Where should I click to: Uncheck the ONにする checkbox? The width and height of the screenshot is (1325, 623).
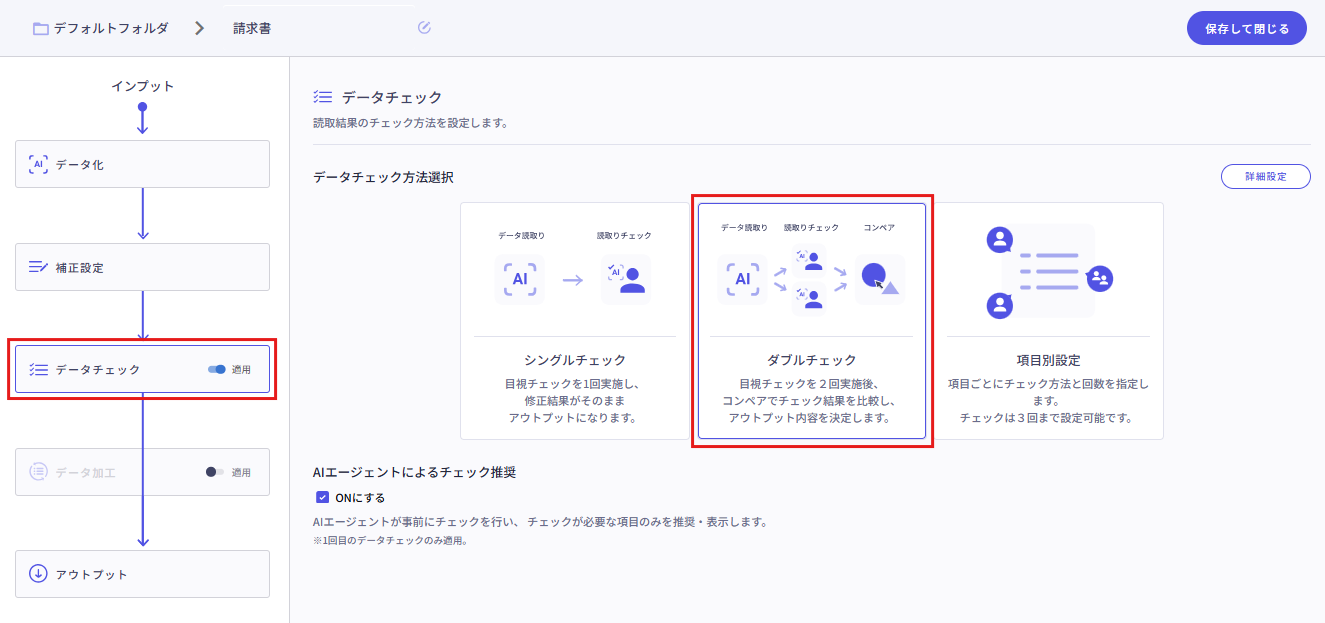pos(322,497)
